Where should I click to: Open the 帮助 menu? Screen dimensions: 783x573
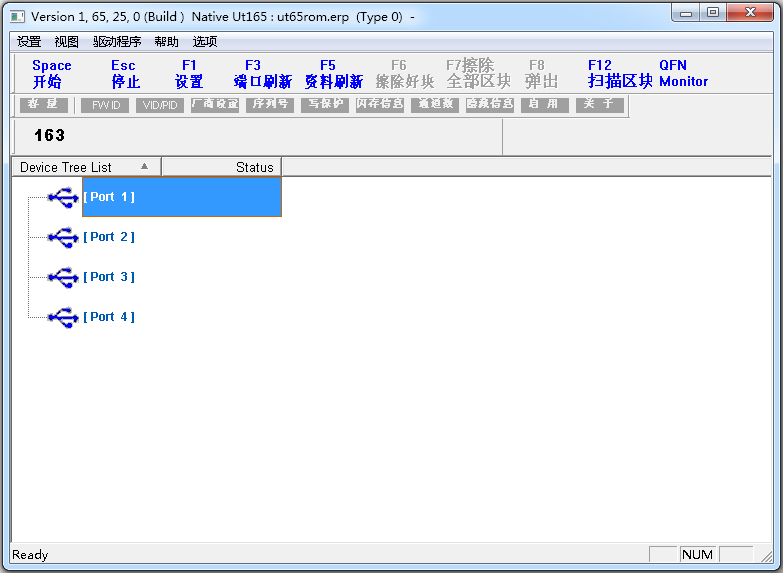click(166, 41)
